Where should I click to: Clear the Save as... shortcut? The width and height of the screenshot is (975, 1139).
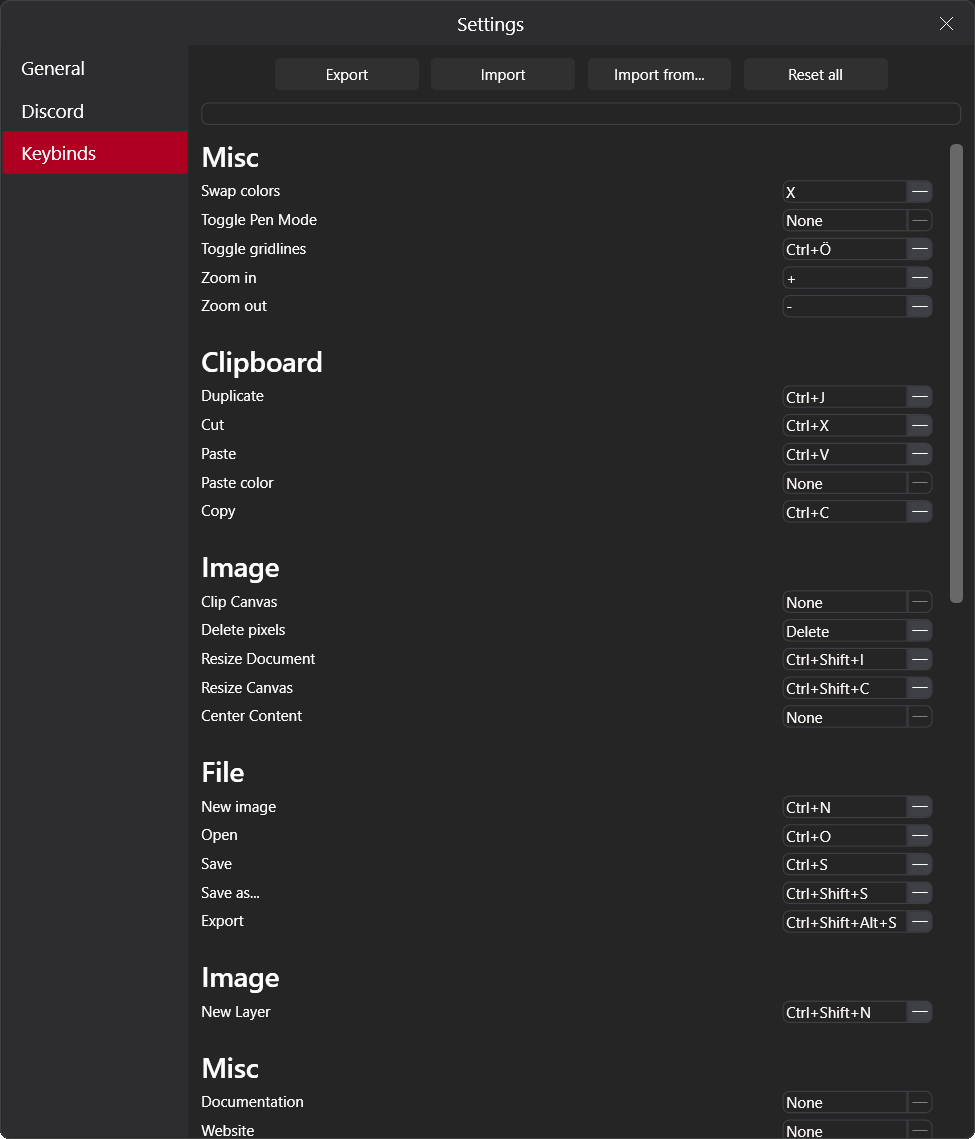[x=919, y=893]
